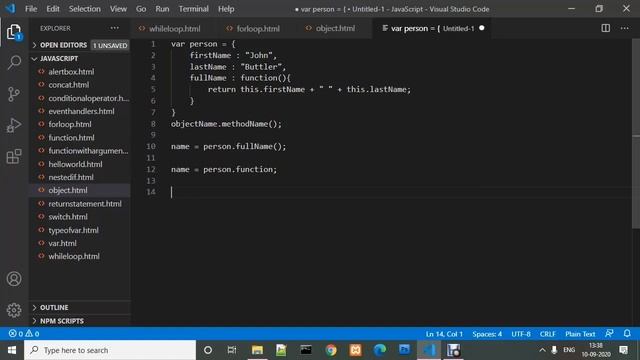
Task: Open the Manage gear settings icon
Action: click(14, 310)
